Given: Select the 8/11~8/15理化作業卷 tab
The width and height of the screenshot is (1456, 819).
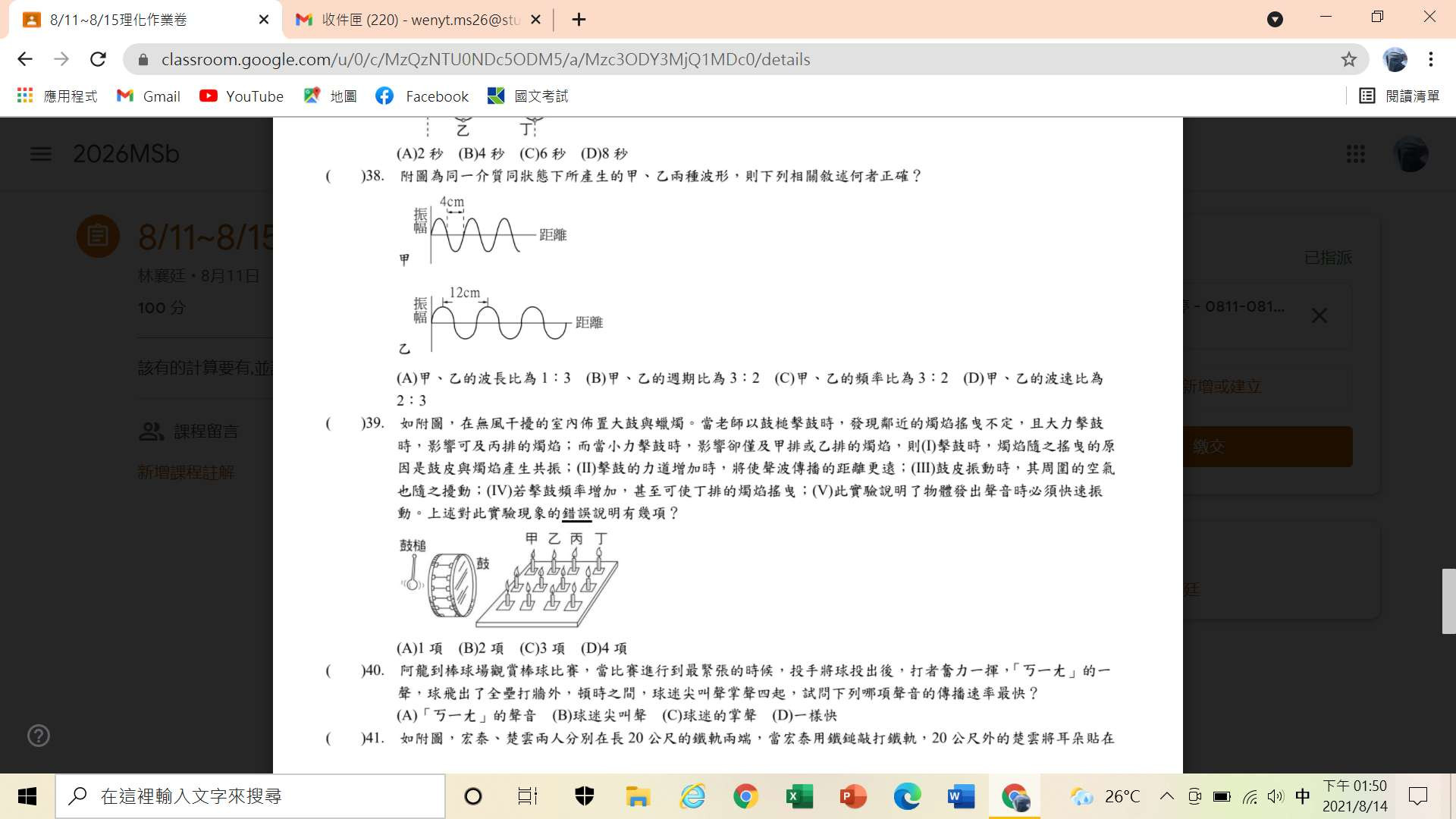Looking at the screenshot, I should pos(144,20).
